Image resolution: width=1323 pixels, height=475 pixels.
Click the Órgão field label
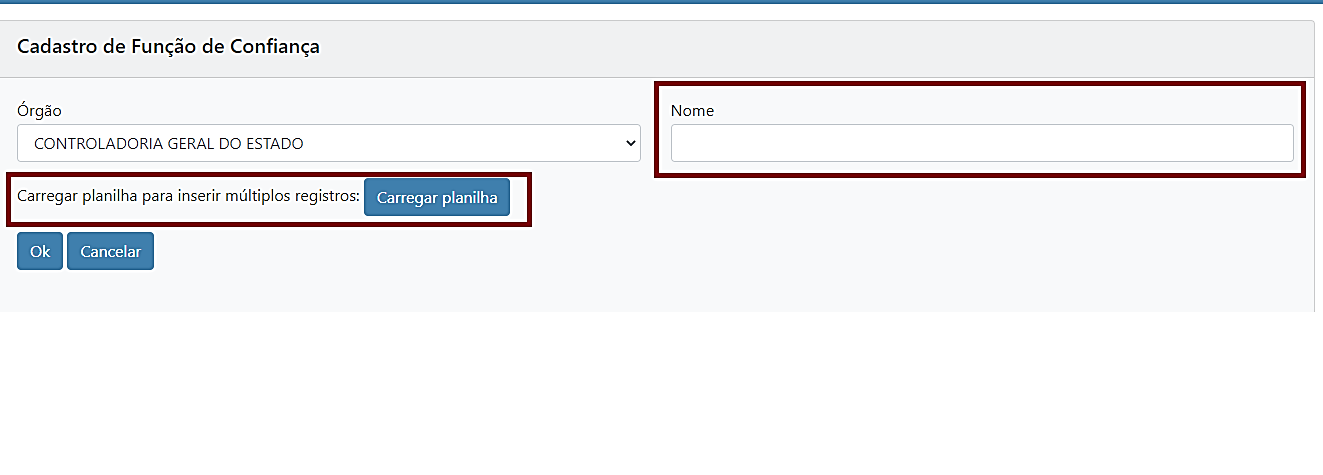(x=39, y=110)
